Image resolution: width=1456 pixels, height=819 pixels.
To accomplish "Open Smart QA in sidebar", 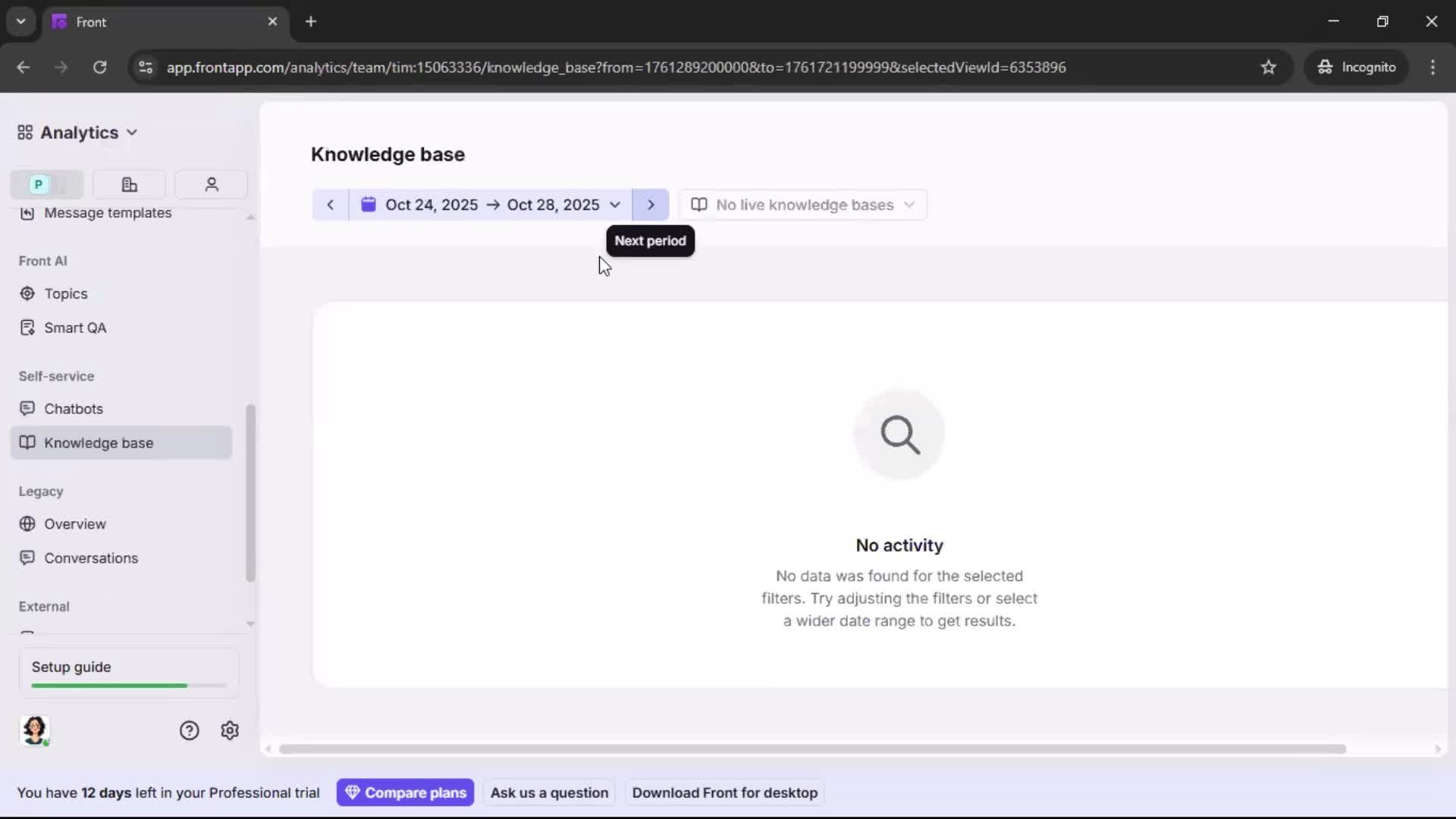I will 75,328.
